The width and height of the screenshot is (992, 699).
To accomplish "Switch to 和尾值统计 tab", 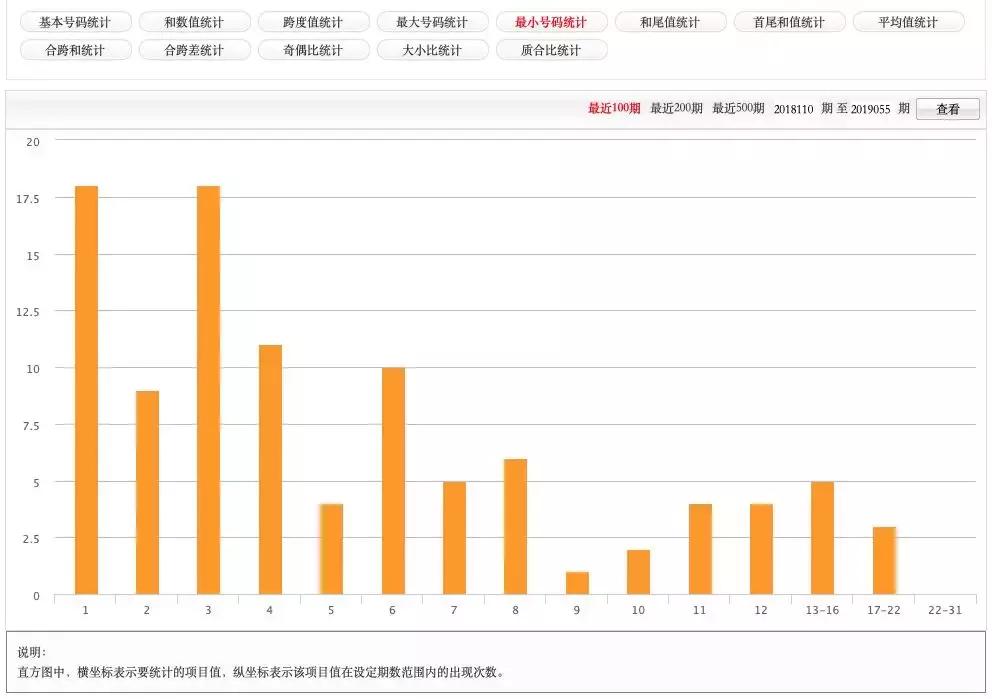I will (x=670, y=22).
